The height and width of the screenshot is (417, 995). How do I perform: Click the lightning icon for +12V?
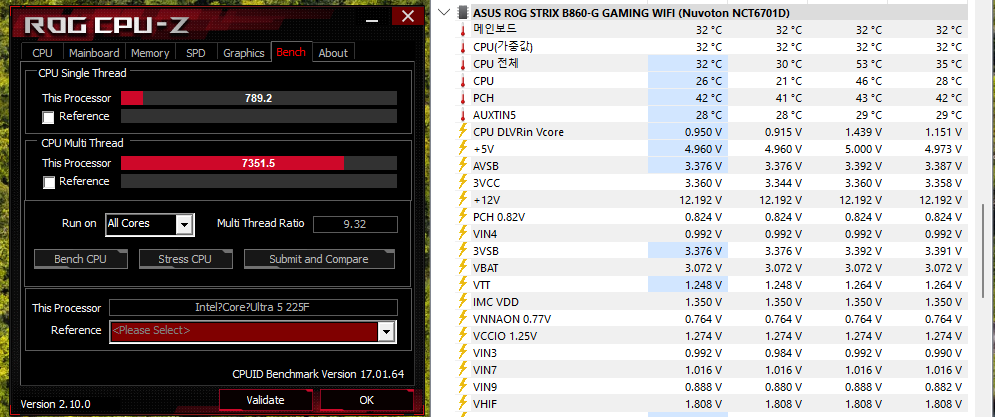point(463,200)
